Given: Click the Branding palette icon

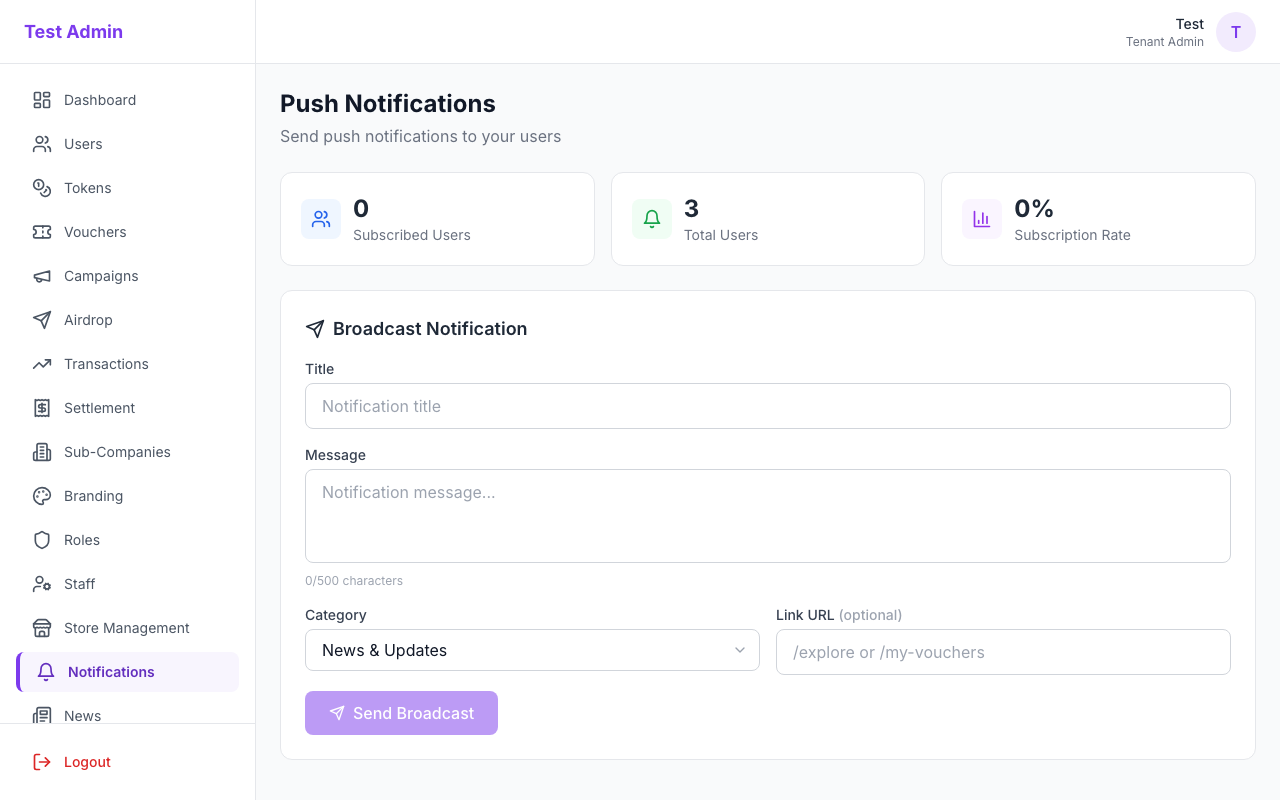Looking at the screenshot, I should (x=41, y=496).
